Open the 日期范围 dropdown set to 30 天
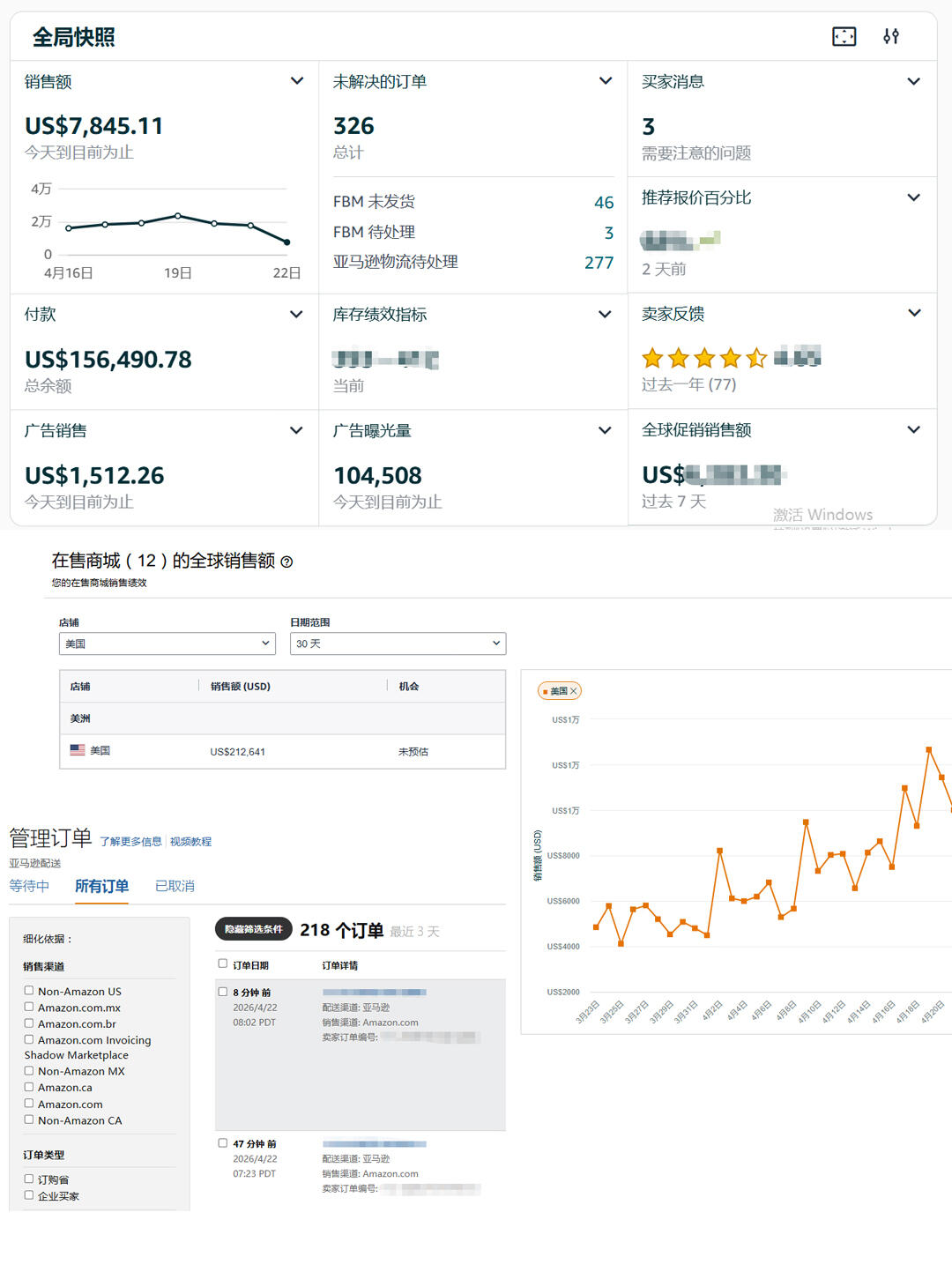 tap(398, 643)
